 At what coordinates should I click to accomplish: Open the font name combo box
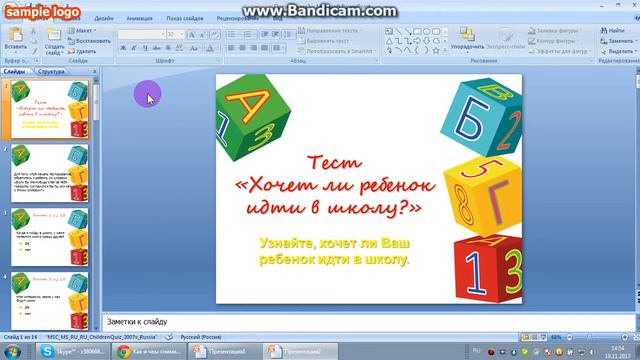142,35
